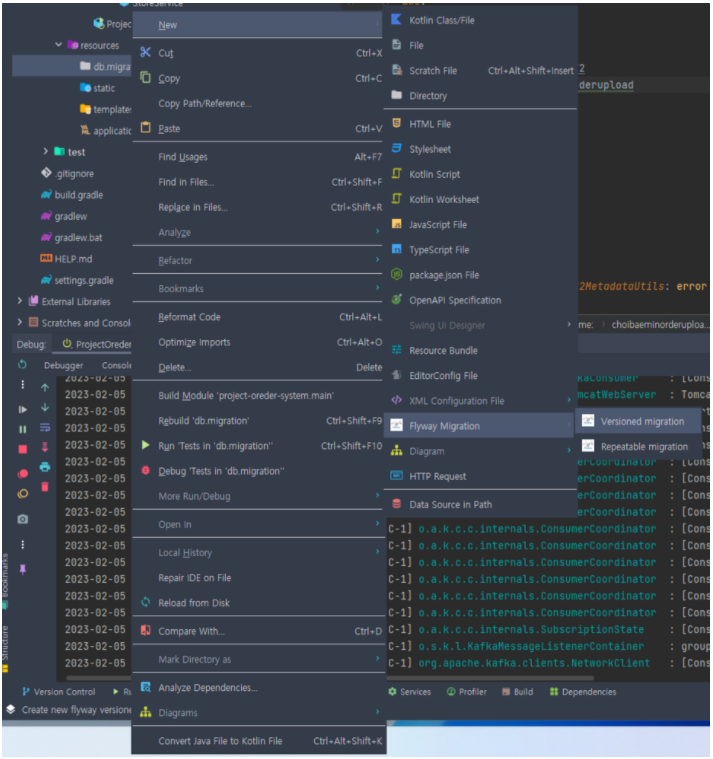Click the Compare With icon

(x=145, y=630)
